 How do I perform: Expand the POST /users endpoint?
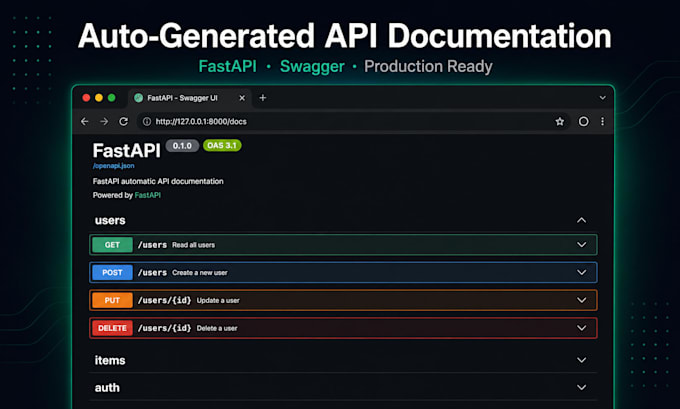[x=582, y=272]
